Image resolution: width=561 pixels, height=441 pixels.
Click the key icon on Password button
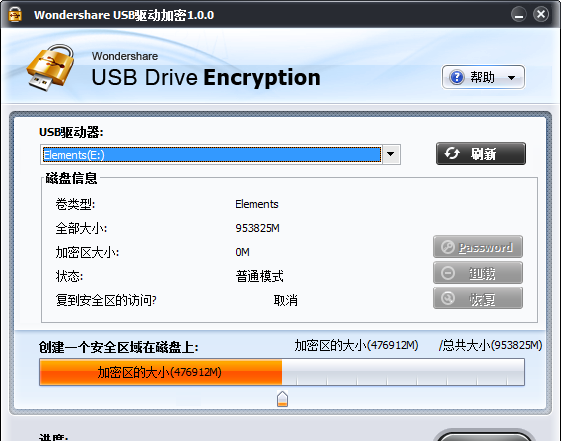click(448, 247)
